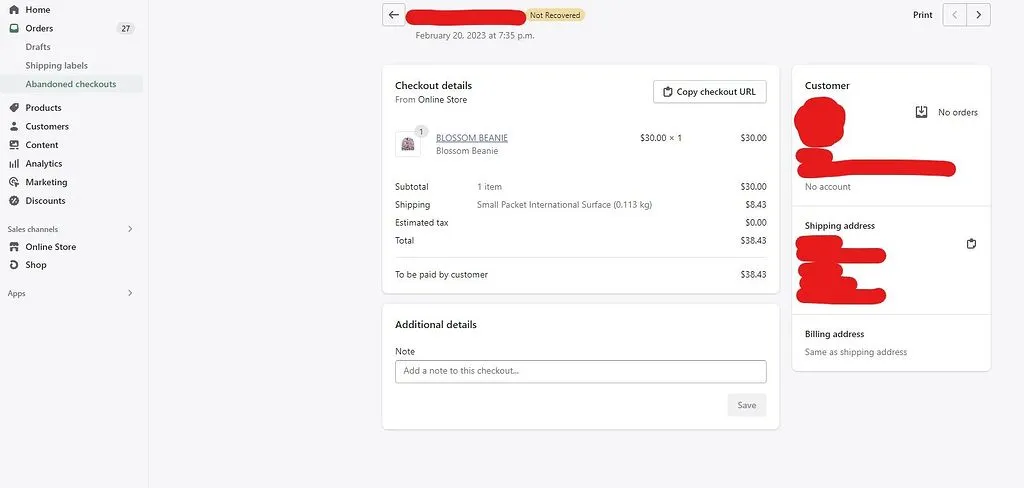This screenshot has width=1024, height=488.
Task: Click the Print button
Action: tap(922, 14)
